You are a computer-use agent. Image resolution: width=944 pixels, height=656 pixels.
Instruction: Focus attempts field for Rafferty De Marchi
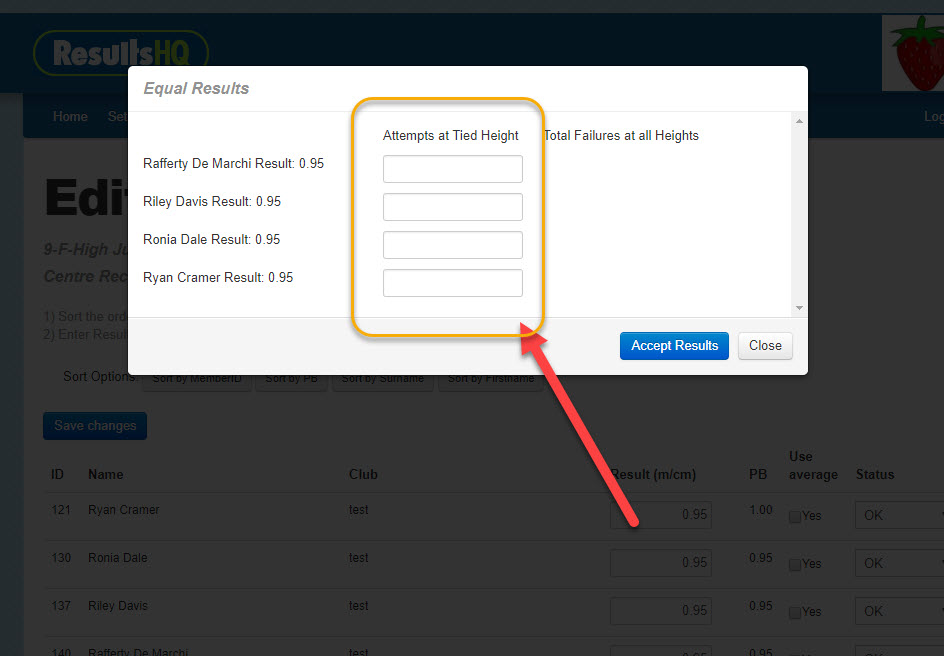pyautogui.click(x=453, y=169)
